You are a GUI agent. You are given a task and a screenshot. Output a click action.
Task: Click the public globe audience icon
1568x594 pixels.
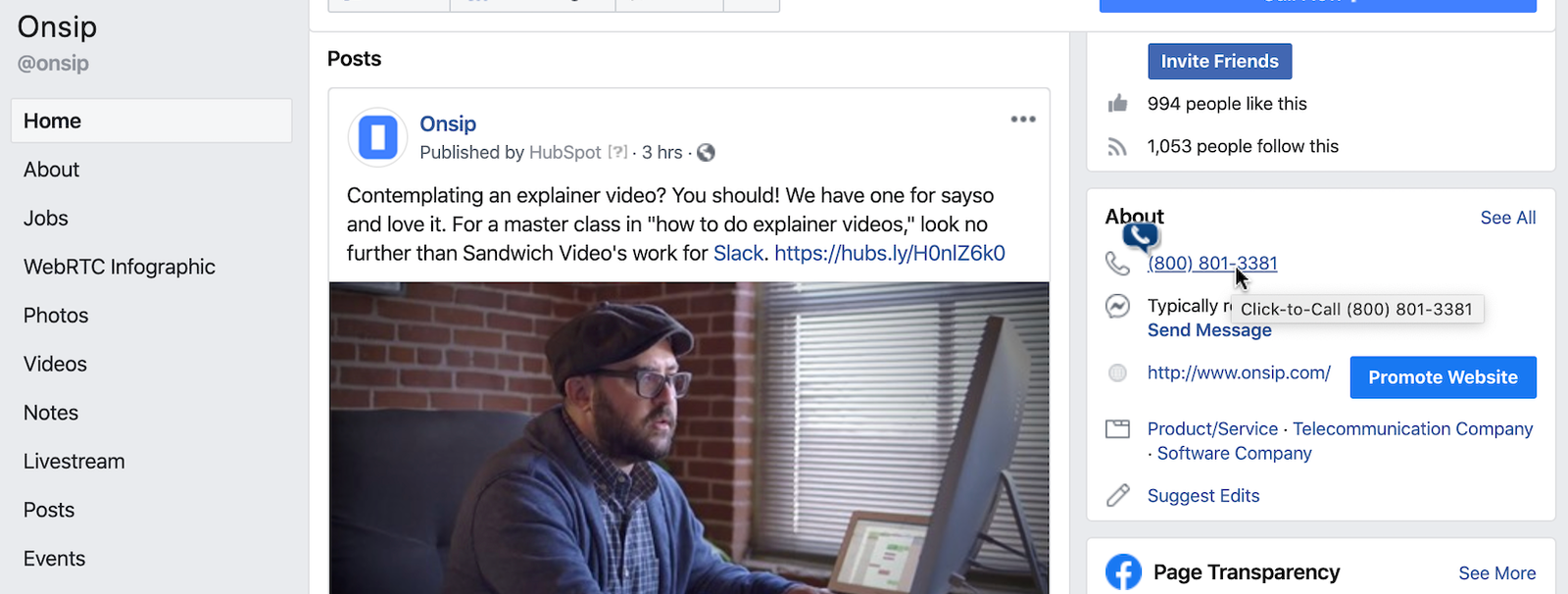point(706,153)
